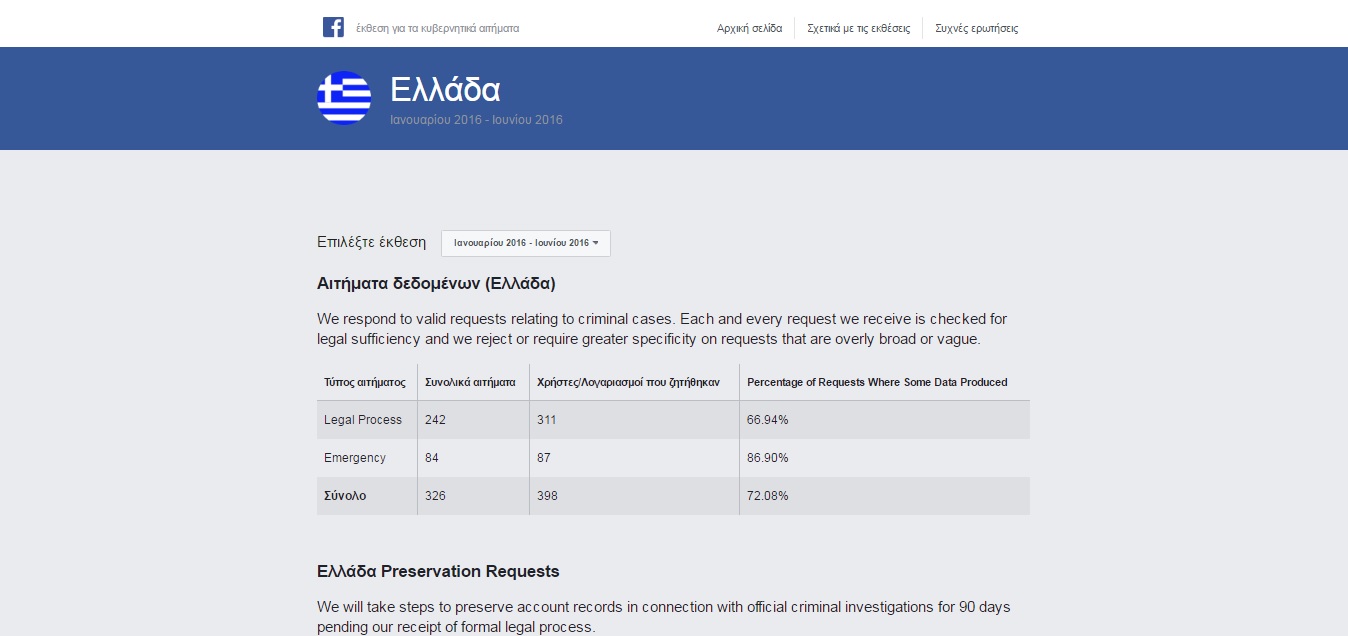Click the Greece flag icon

point(344,98)
